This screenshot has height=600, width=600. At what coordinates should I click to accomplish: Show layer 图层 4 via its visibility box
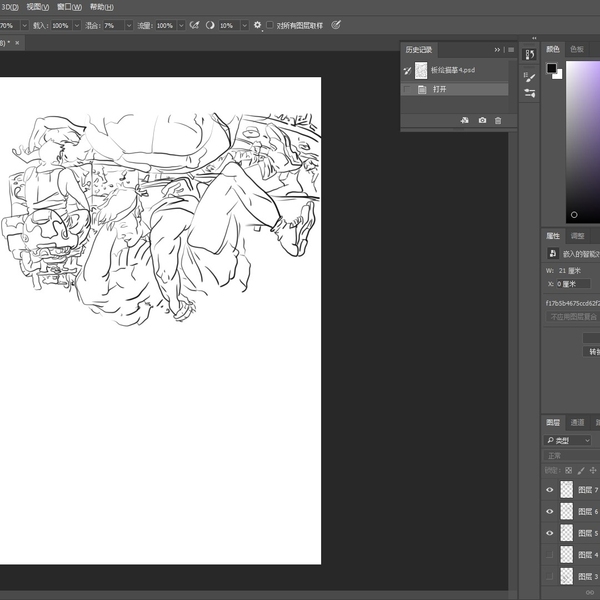coord(549,554)
